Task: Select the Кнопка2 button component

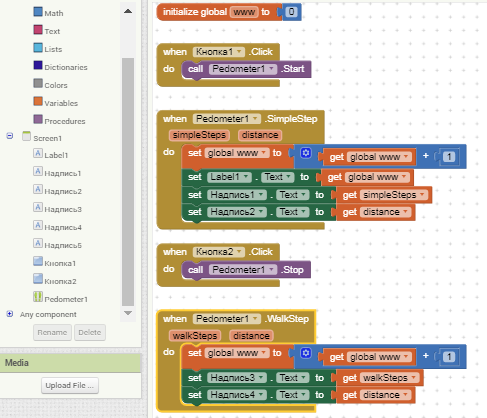Action: pyautogui.click(x=55, y=280)
